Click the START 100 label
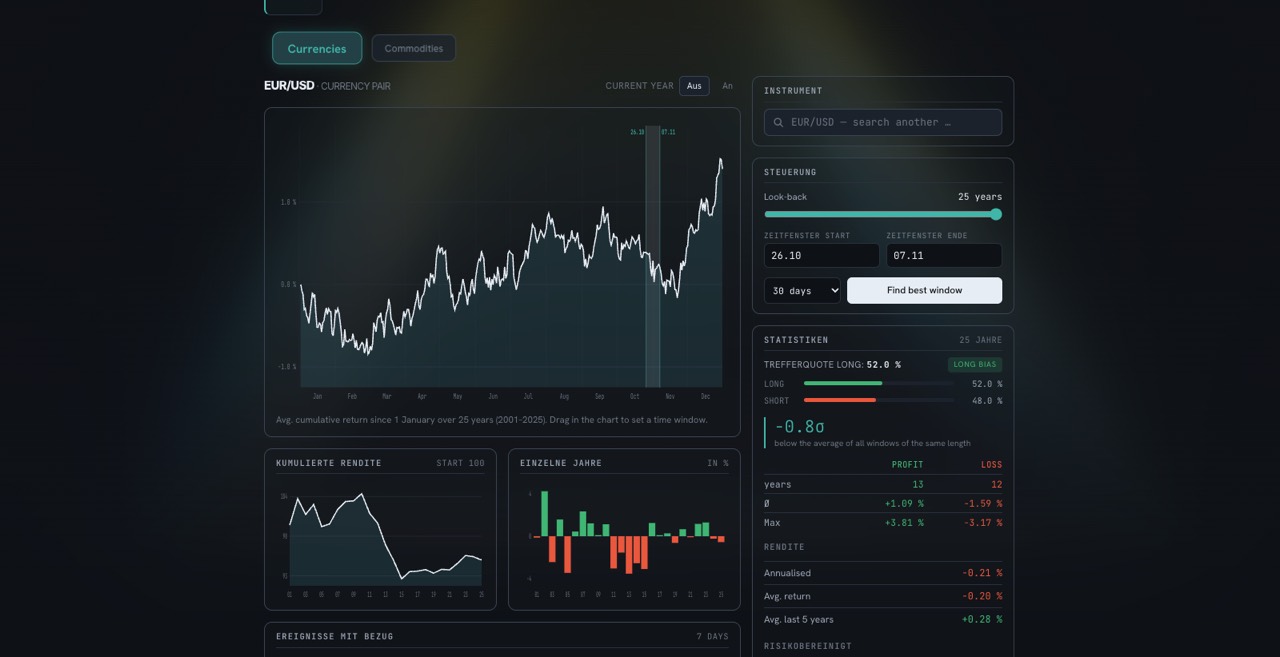This screenshot has width=1280, height=657. (x=460, y=463)
